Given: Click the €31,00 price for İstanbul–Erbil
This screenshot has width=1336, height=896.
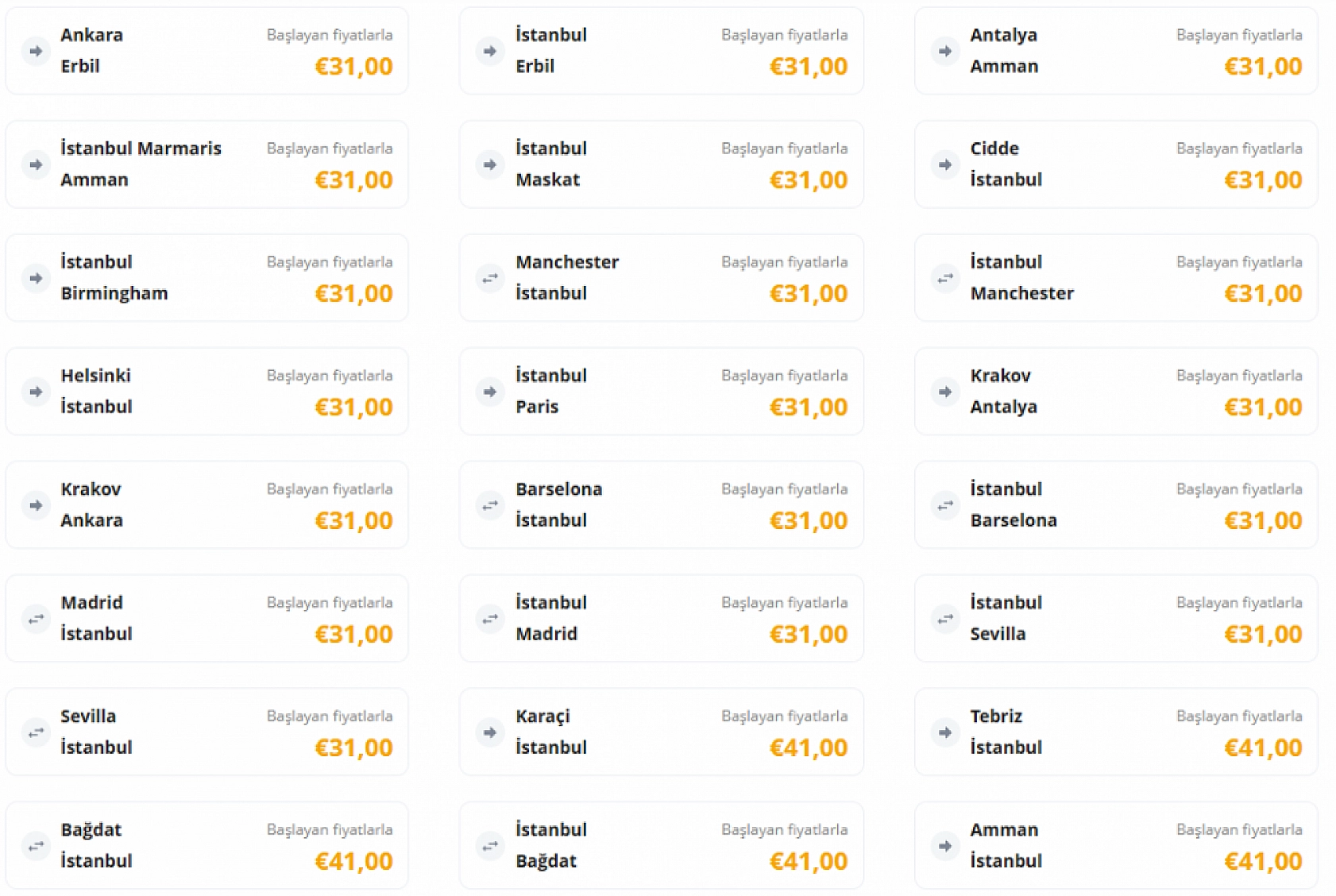Looking at the screenshot, I should pyautogui.click(x=808, y=67).
